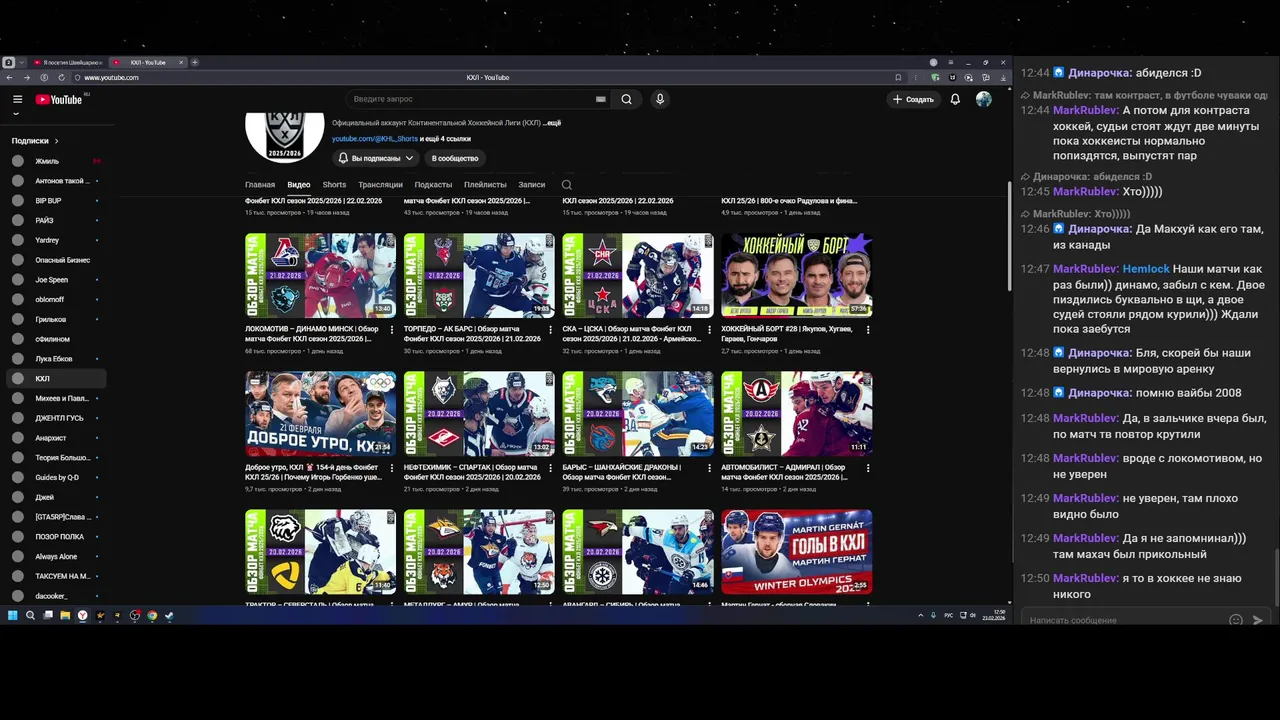The width and height of the screenshot is (1280, 720).
Task: Open more options for Барыс – Шанхайские Драконы video
Action: point(710,467)
